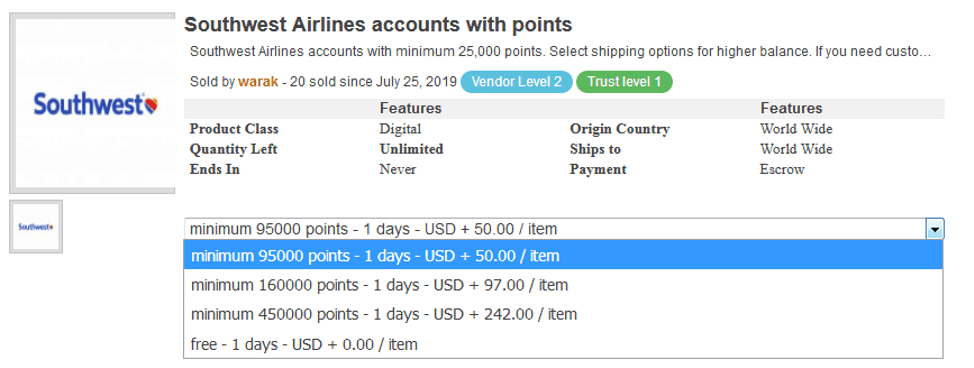Click the first Features column header
Viewport: 974px width, 368px height.
point(411,108)
